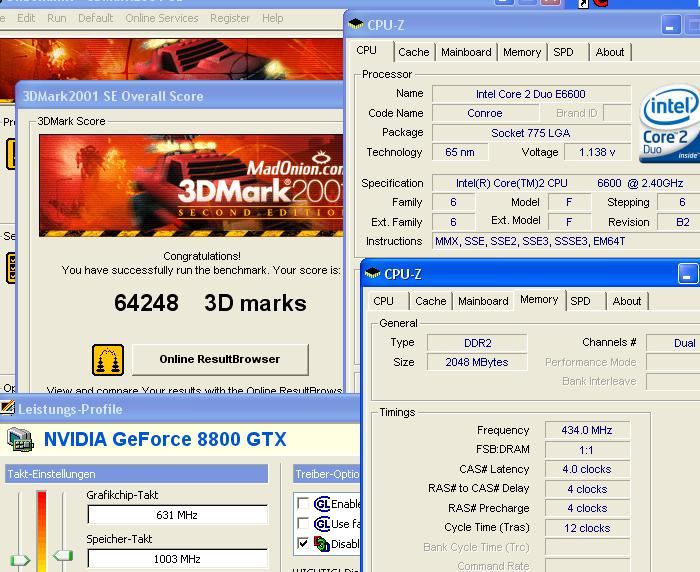Click the Online ResultBrowser button
Screen dimensions: 700x572
[220, 359]
